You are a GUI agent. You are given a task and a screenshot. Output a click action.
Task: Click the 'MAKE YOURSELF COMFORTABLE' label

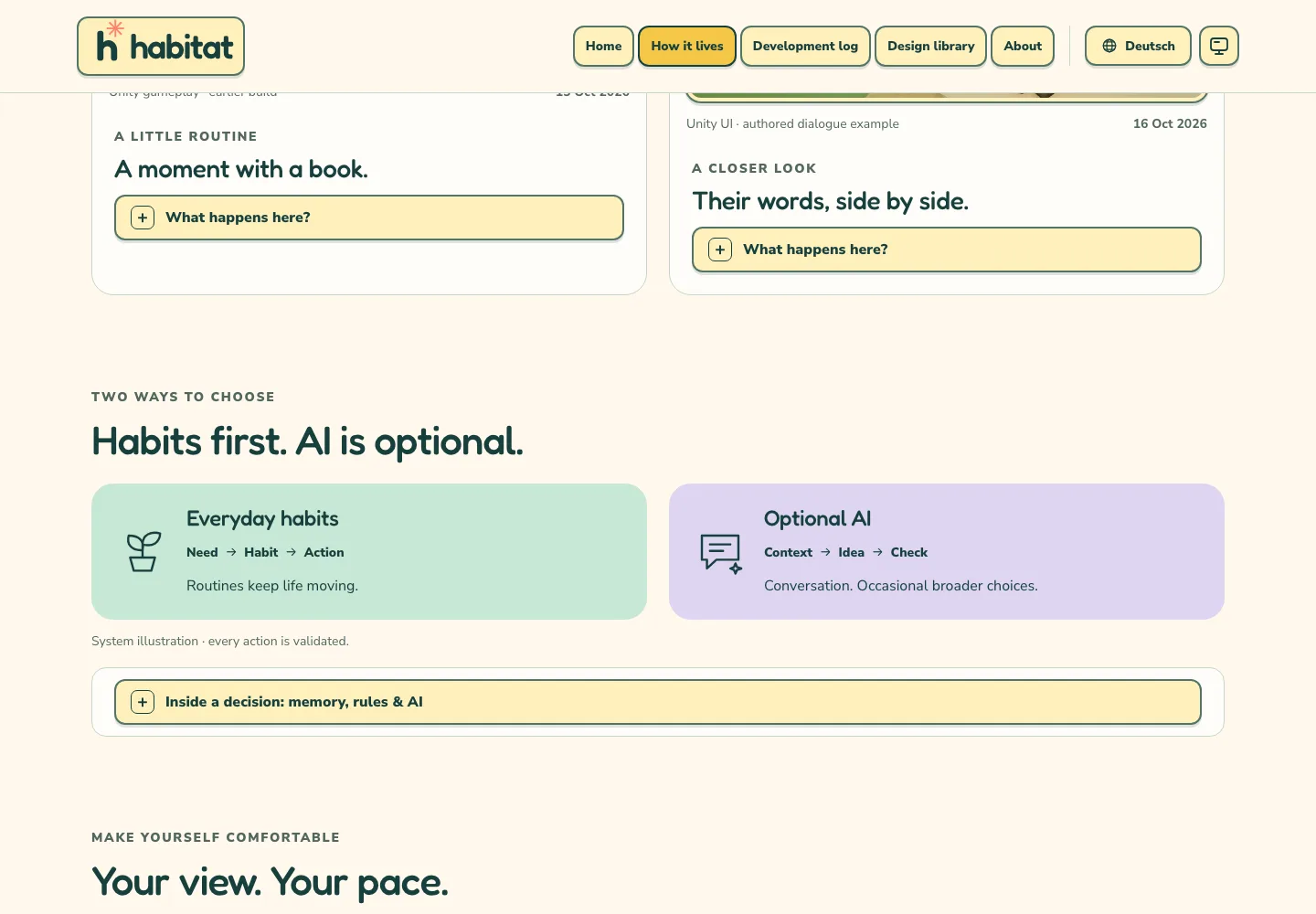pyautogui.click(x=216, y=837)
